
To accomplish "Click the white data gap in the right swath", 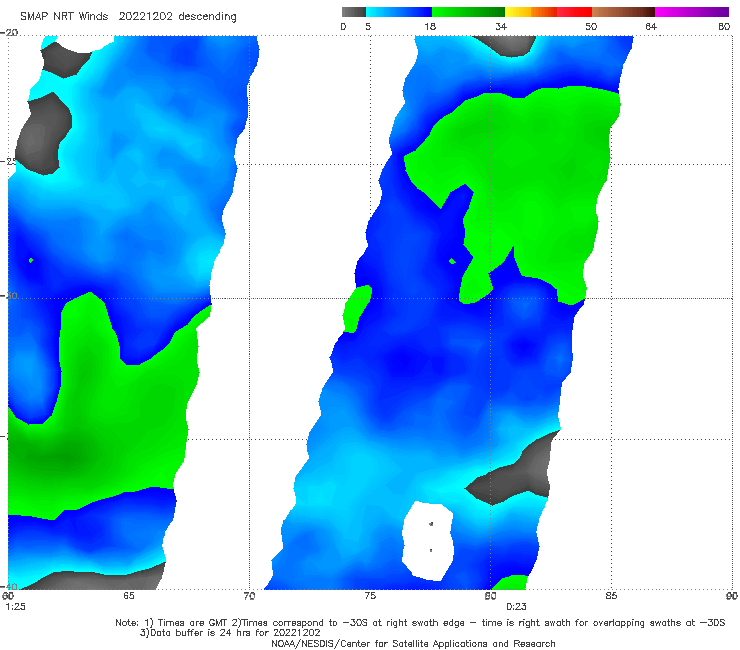I will 428,541.
